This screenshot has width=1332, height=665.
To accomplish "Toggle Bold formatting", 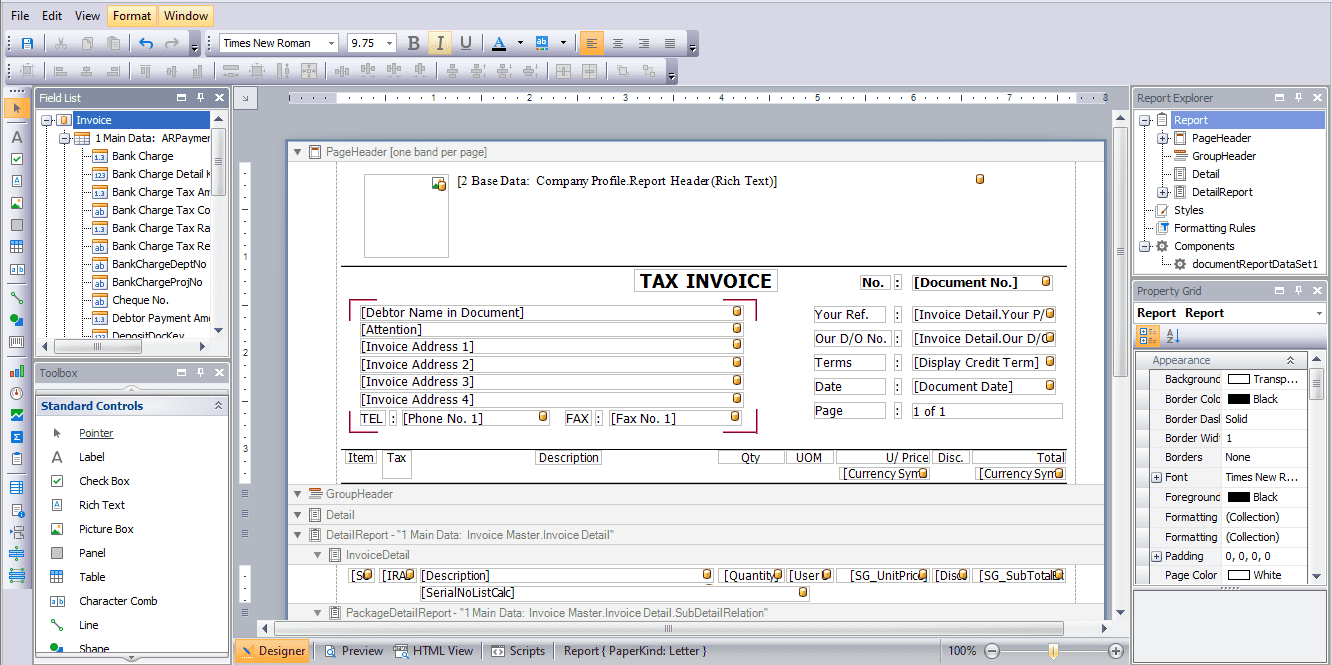I will click(414, 43).
